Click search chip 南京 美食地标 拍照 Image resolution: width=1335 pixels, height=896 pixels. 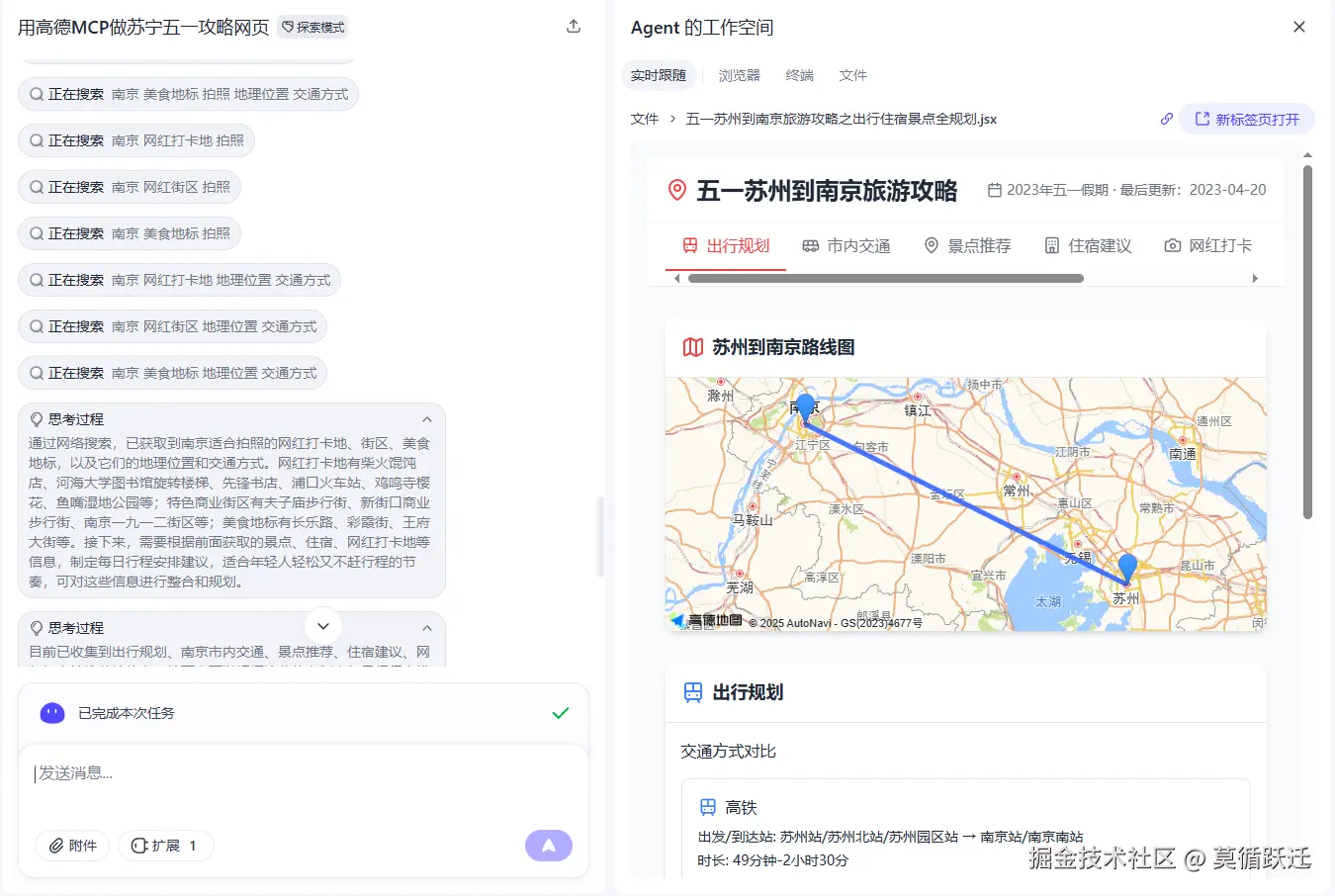click(x=130, y=233)
